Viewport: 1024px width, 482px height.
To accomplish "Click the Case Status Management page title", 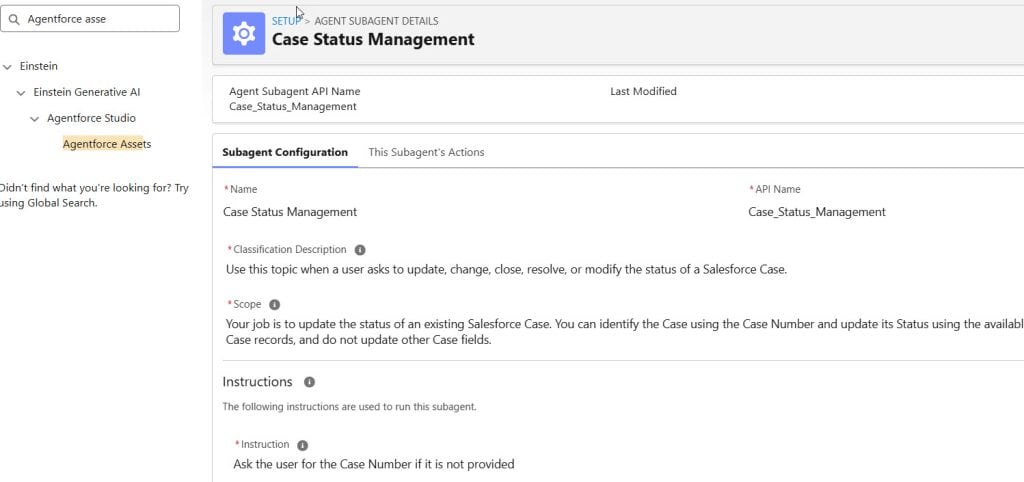I will click(x=373, y=39).
